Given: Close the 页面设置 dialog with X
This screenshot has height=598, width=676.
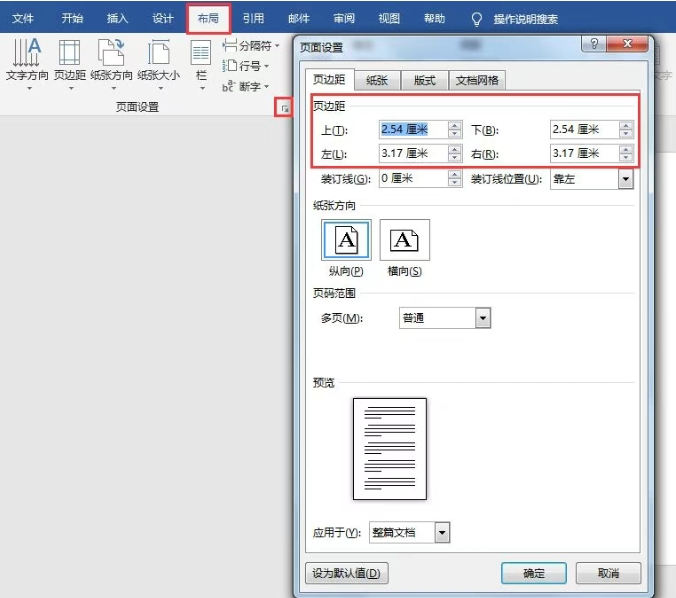Looking at the screenshot, I should (x=627, y=44).
